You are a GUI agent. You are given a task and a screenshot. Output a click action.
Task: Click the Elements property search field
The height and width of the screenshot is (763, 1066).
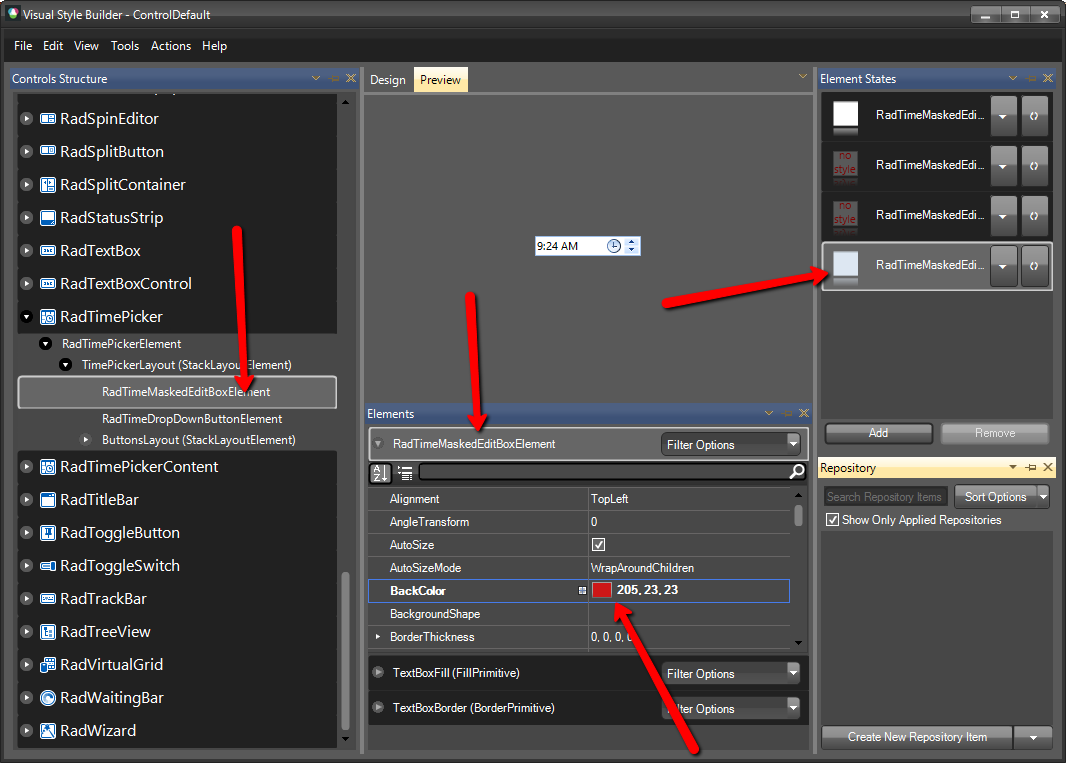pyautogui.click(x=604, y=471)
